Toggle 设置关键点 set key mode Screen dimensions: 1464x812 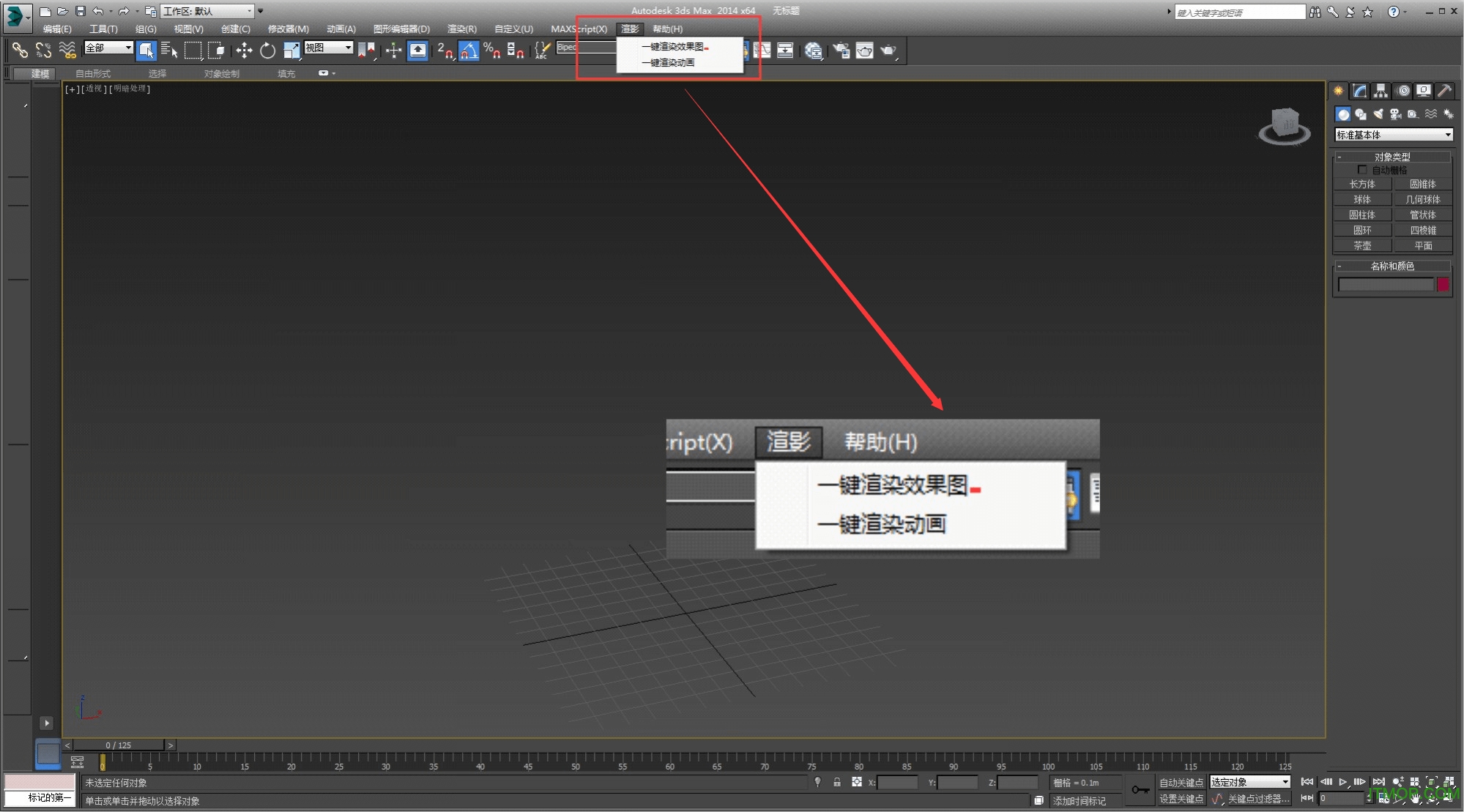click(1181, 799)
